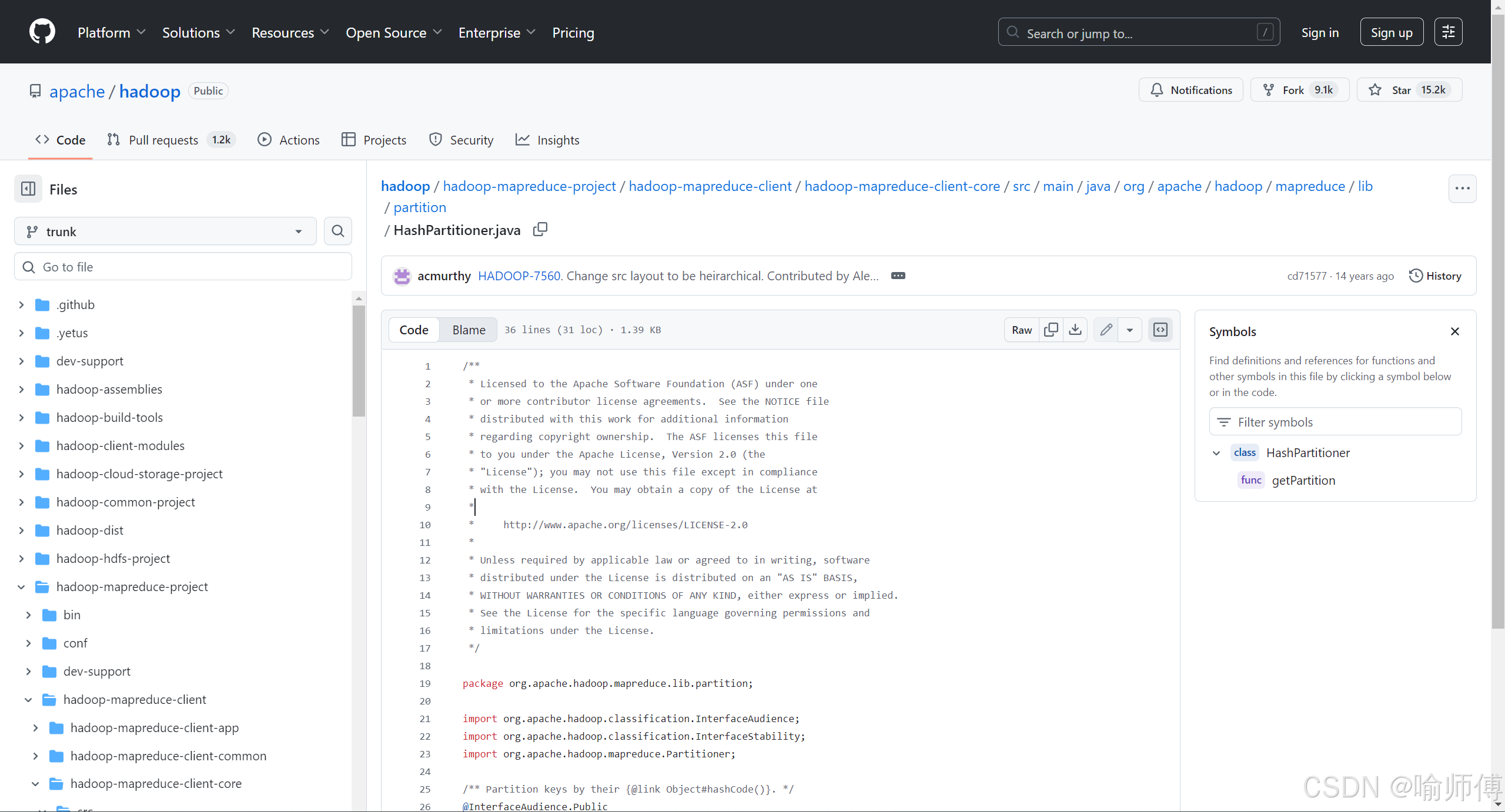
Task: Expand commit message ellipsis button
Action: click(898, 276)
